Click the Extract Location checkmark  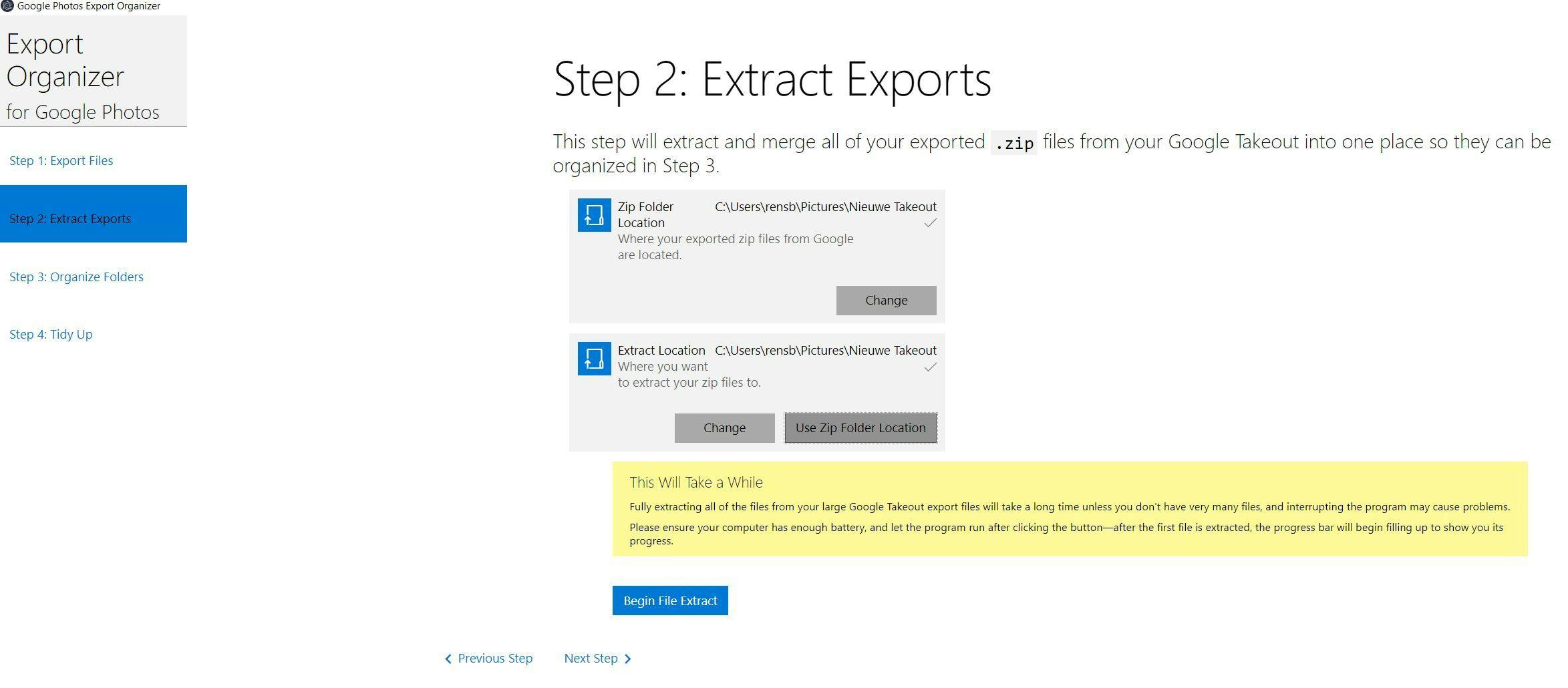coord(930,367)
